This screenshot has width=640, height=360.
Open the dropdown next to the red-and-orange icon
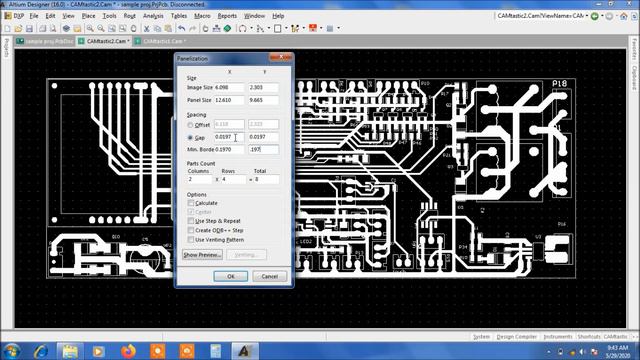point(321,29)
